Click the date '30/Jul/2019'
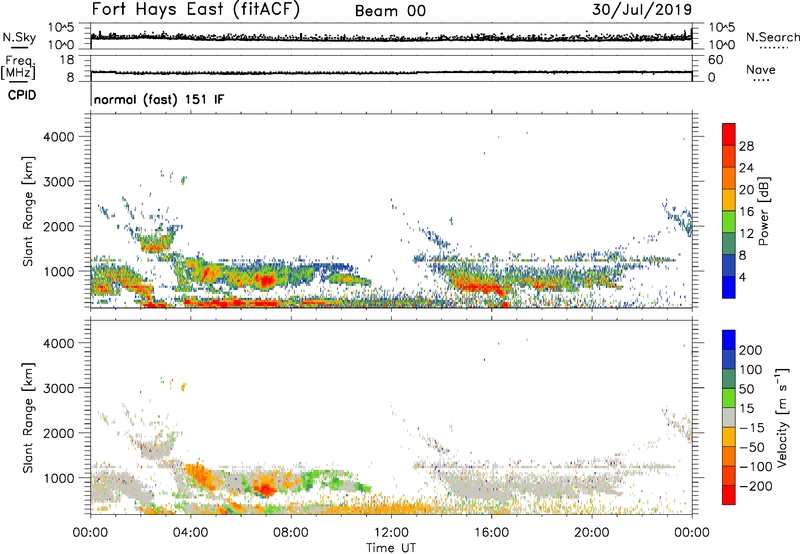Image resolution: width=800 pixels, height=554 pixels. (x=642, y=9)
